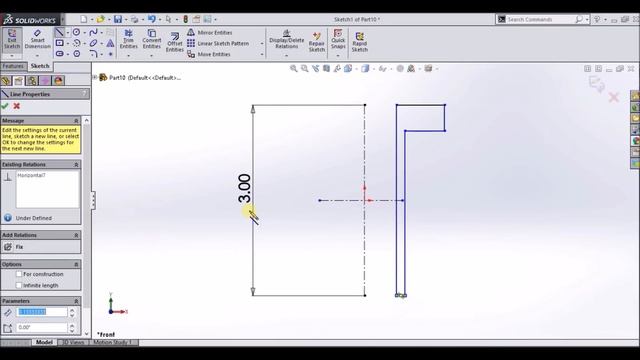Open the Smart Dimension dropdown arrow
The height and width of the screenshot is (360, 640).
pos(38,56)
